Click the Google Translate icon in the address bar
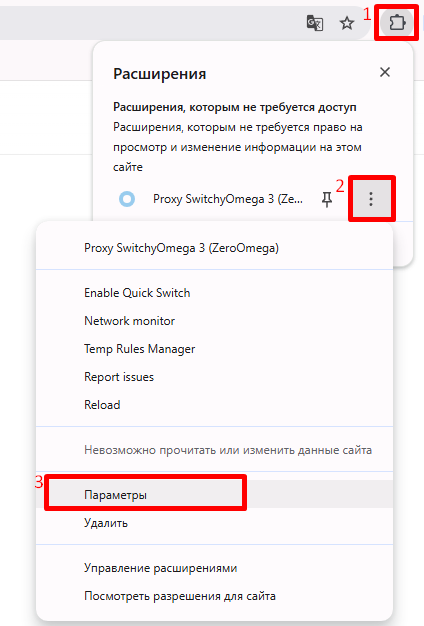Screen dimensions: 424x626 [x=315, y=23]
